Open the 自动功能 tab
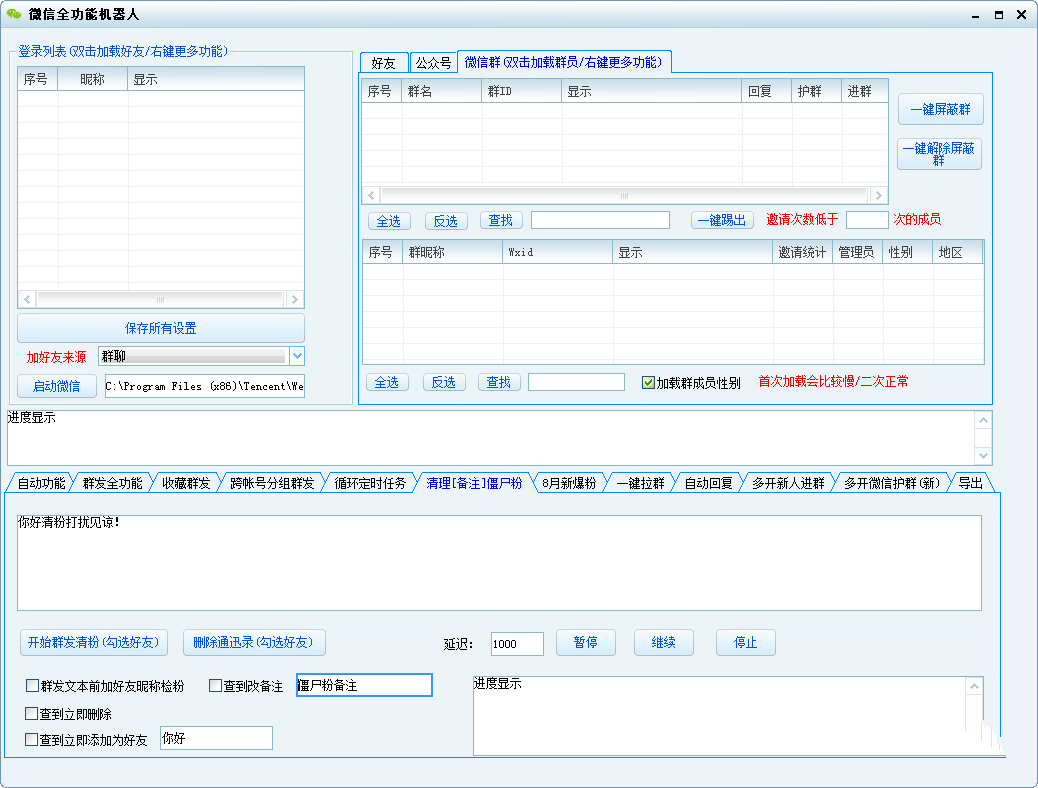The width and height of the screenshot is (1038, 788). 42,483
